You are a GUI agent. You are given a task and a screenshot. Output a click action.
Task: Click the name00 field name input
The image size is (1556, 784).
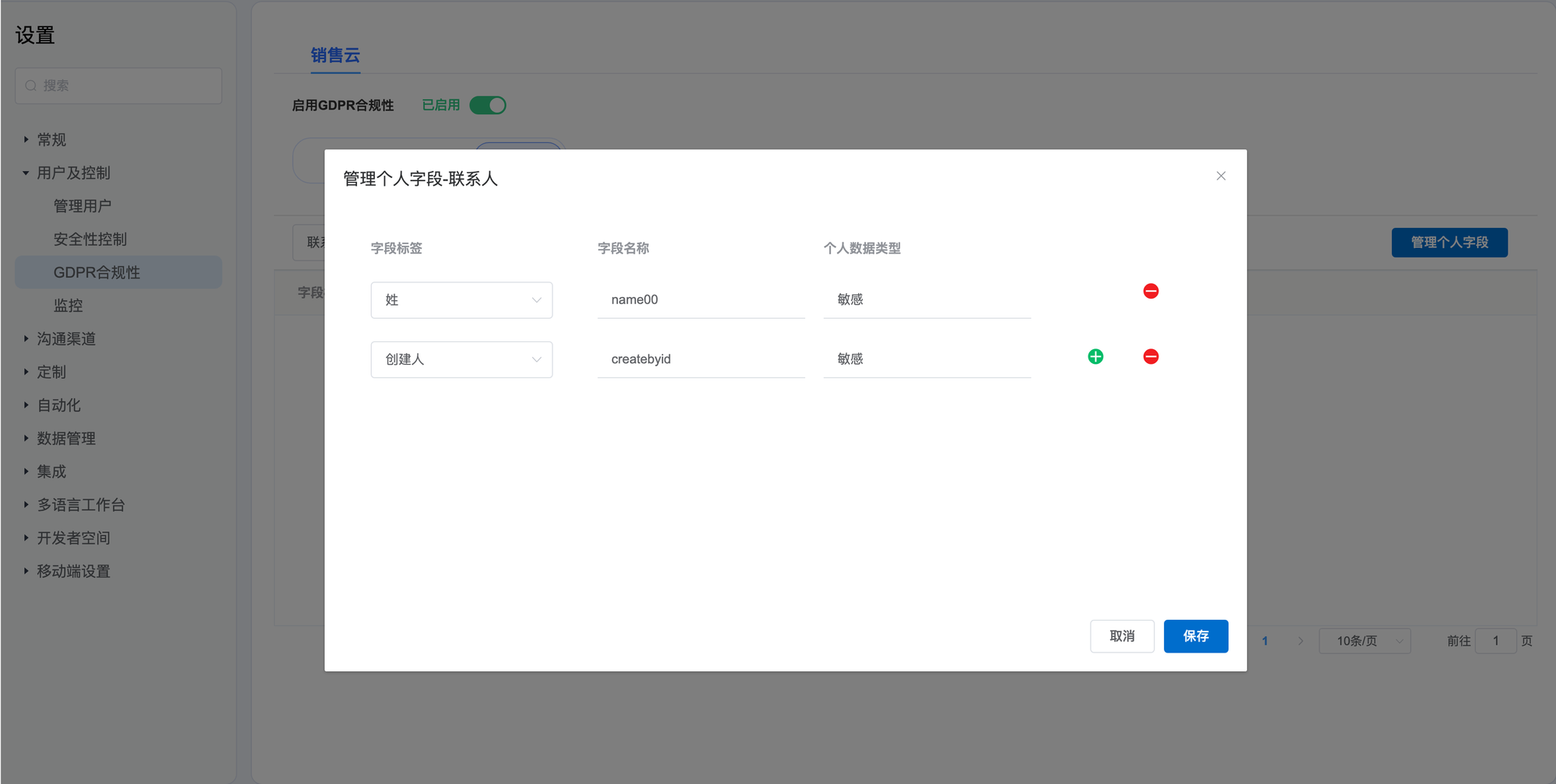pyautogui.click(x=700, y=299)
